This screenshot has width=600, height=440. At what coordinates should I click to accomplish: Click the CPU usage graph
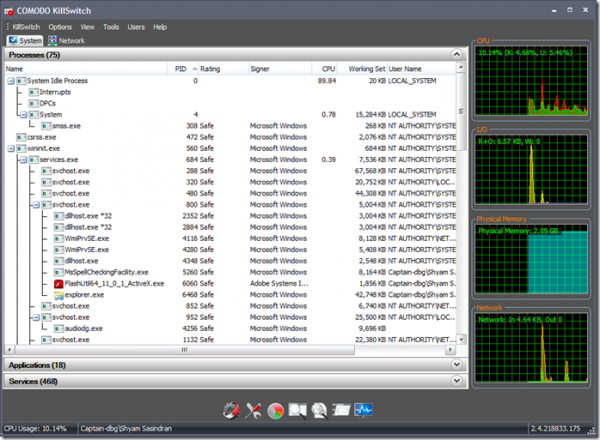click(531, 81)
